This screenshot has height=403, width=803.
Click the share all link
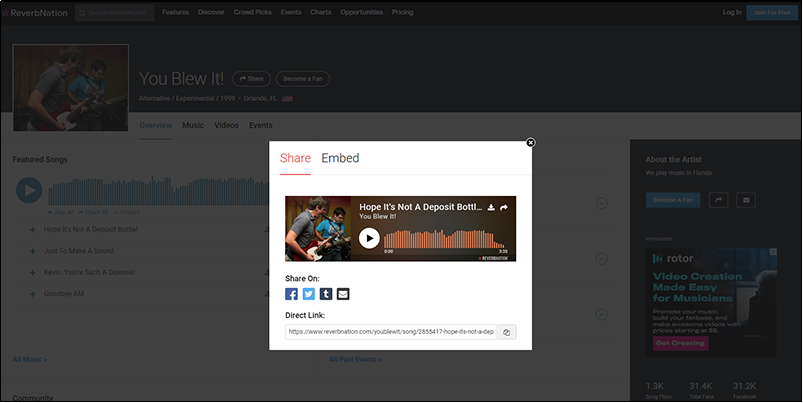pyautogui.click(x=93, y=213)
